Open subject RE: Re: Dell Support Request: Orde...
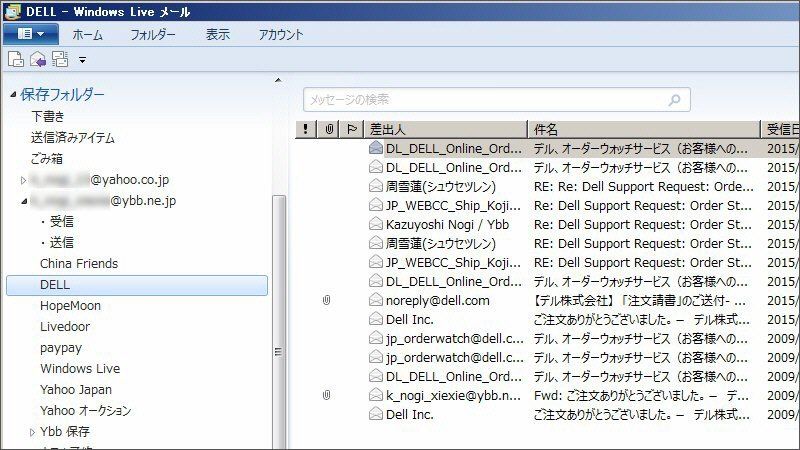 click(644, 187)
